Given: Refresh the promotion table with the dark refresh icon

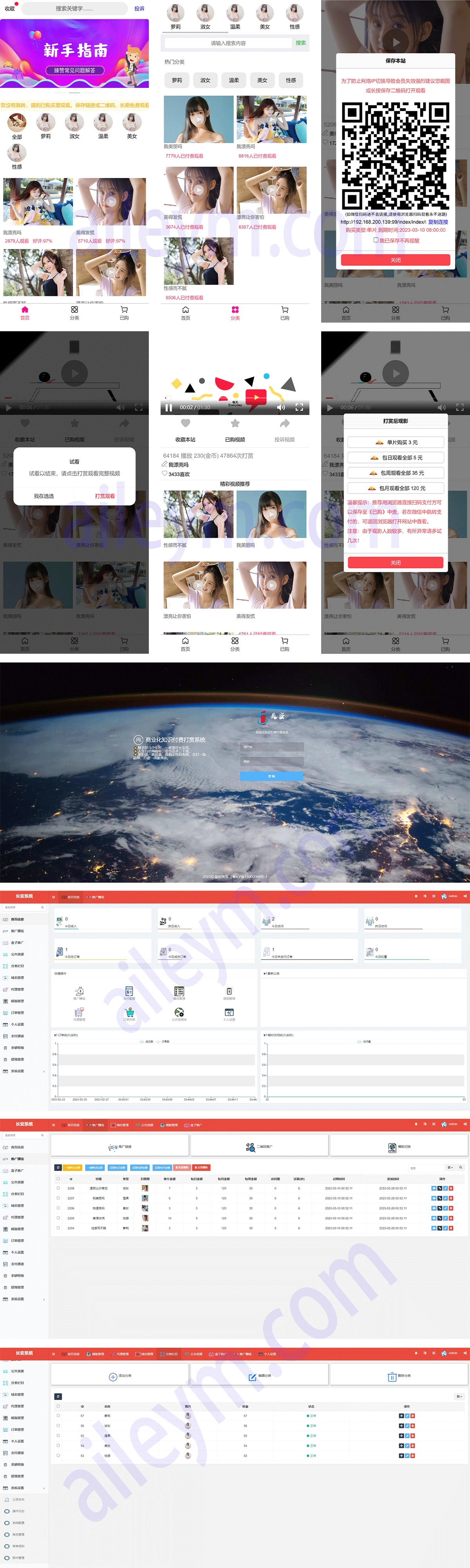Looking at the screenshot, I should (x=58, y=1167).
